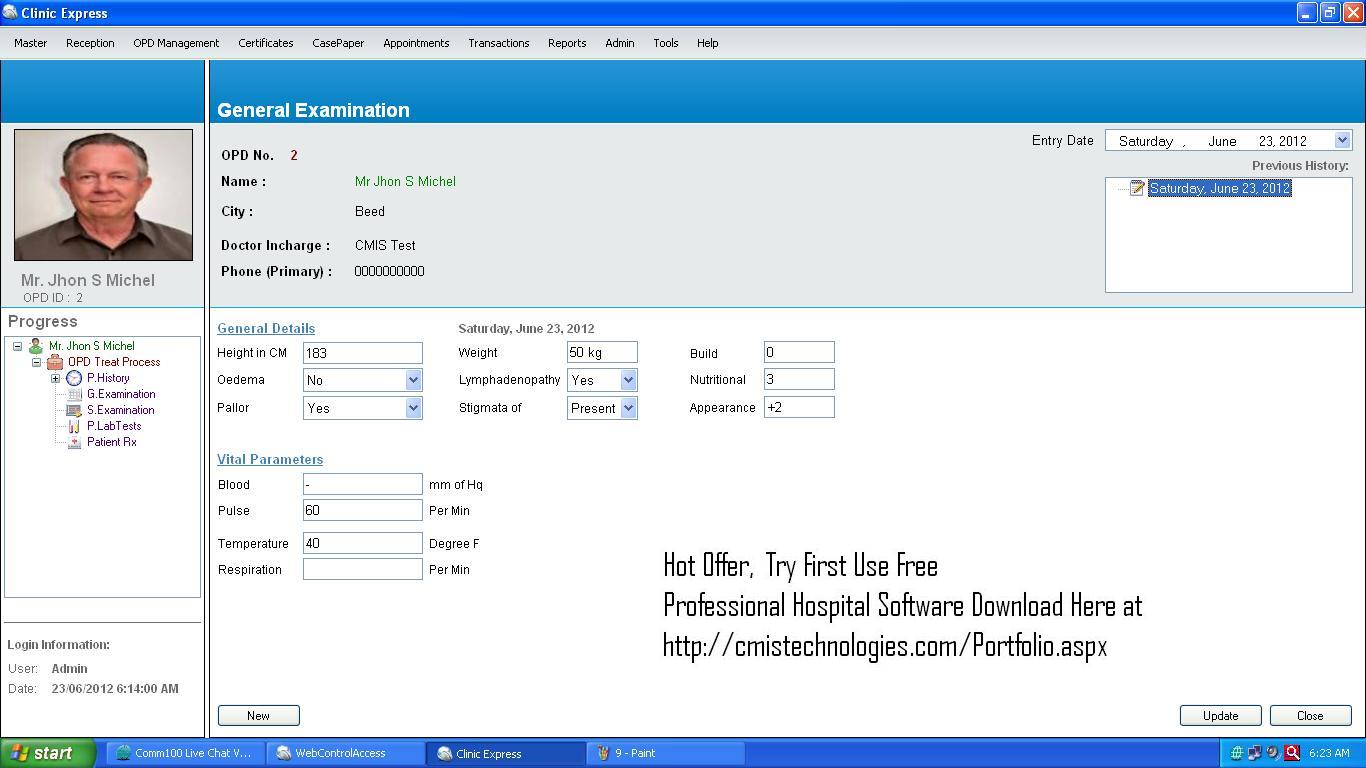Image resolution: width=1366 pixels, height=768 pixels.
Task: Click the OPD Treat Process briefcase icon
Action: coord(55,362)
